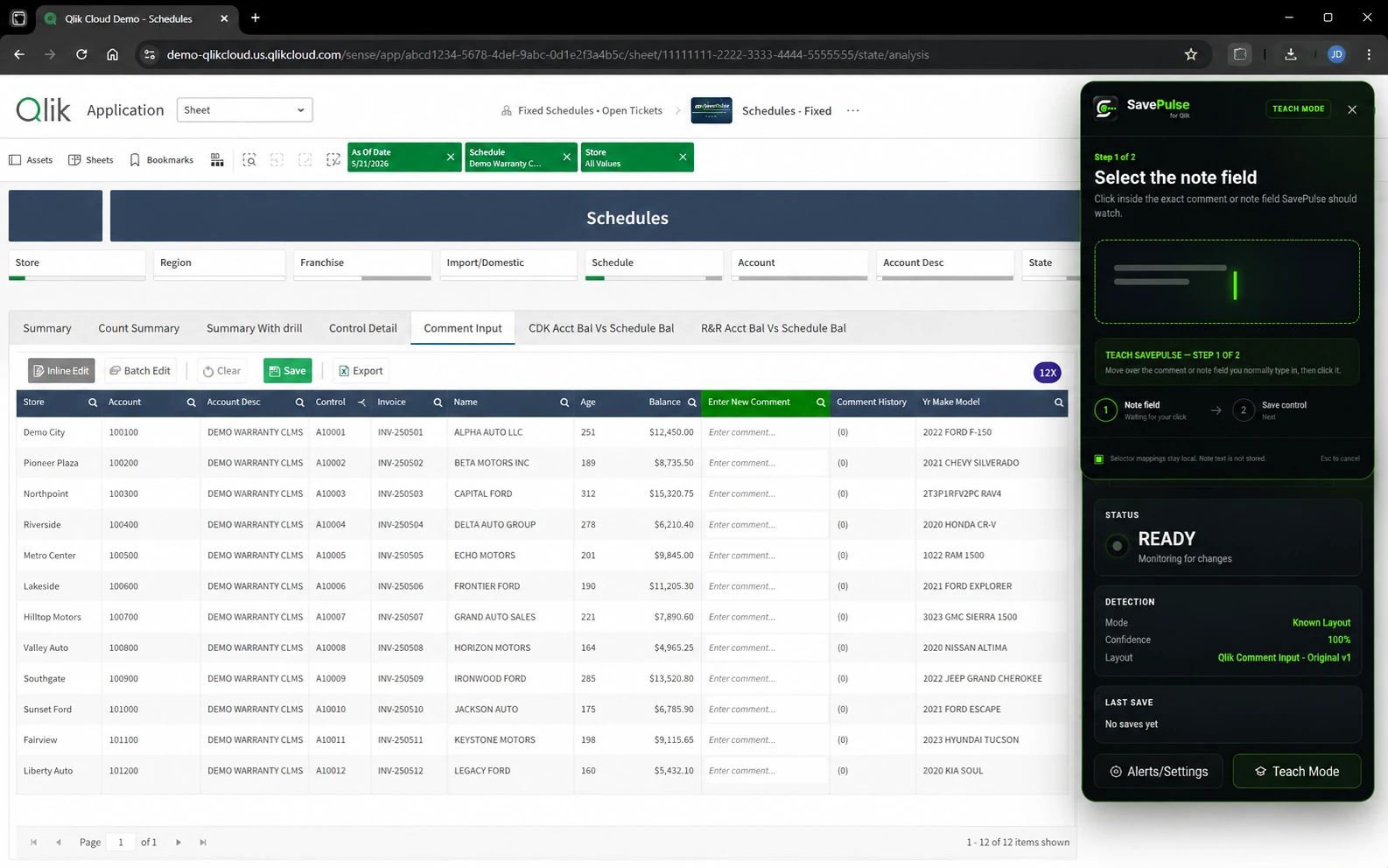Viewport: 1388px width, 868px height.
Task: Search the Invoice column
Action: point(438,402)
